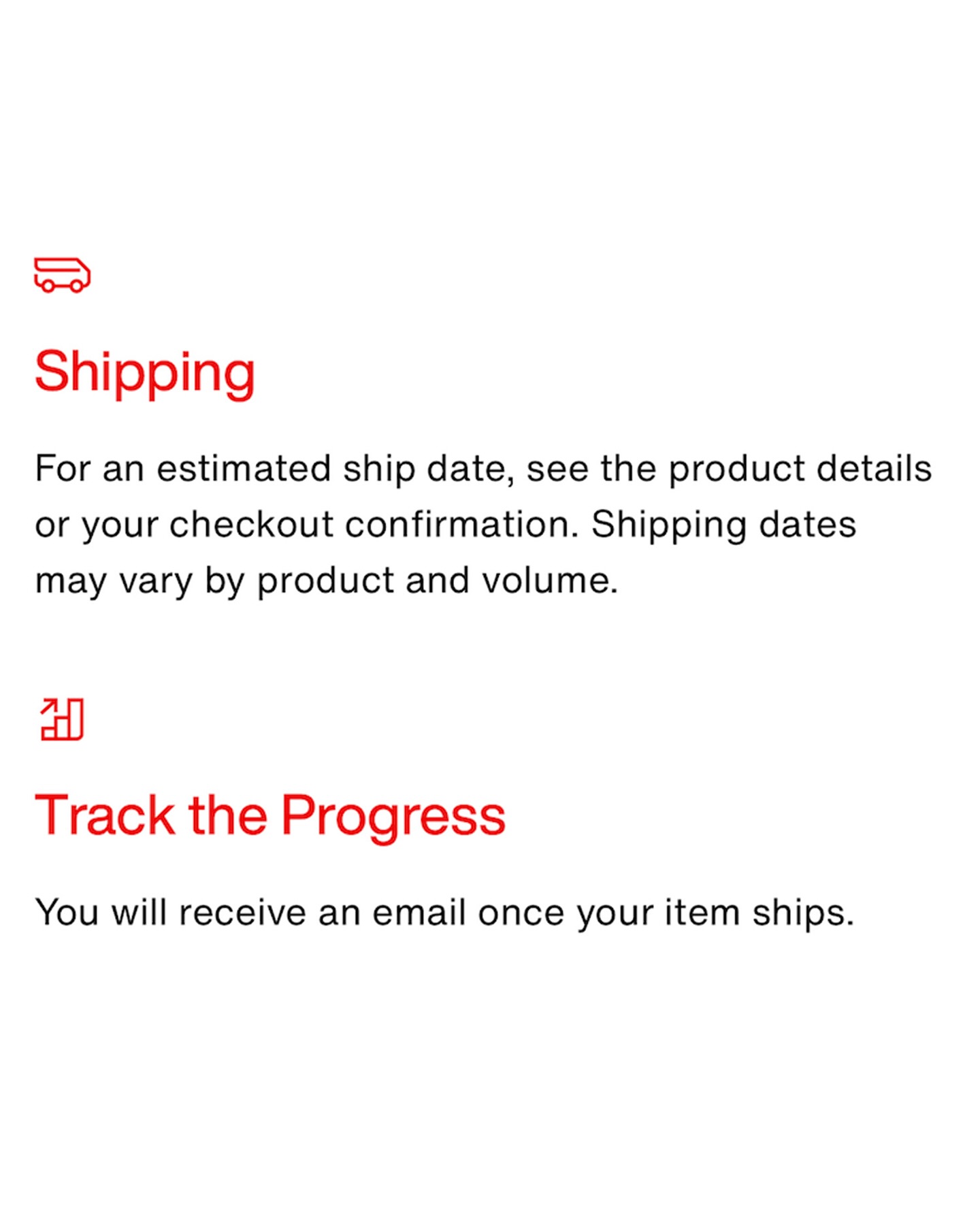Click the words 'item ships.' at the sentence end
Screen dimensions: 980x1225
(x=759, y=913)
